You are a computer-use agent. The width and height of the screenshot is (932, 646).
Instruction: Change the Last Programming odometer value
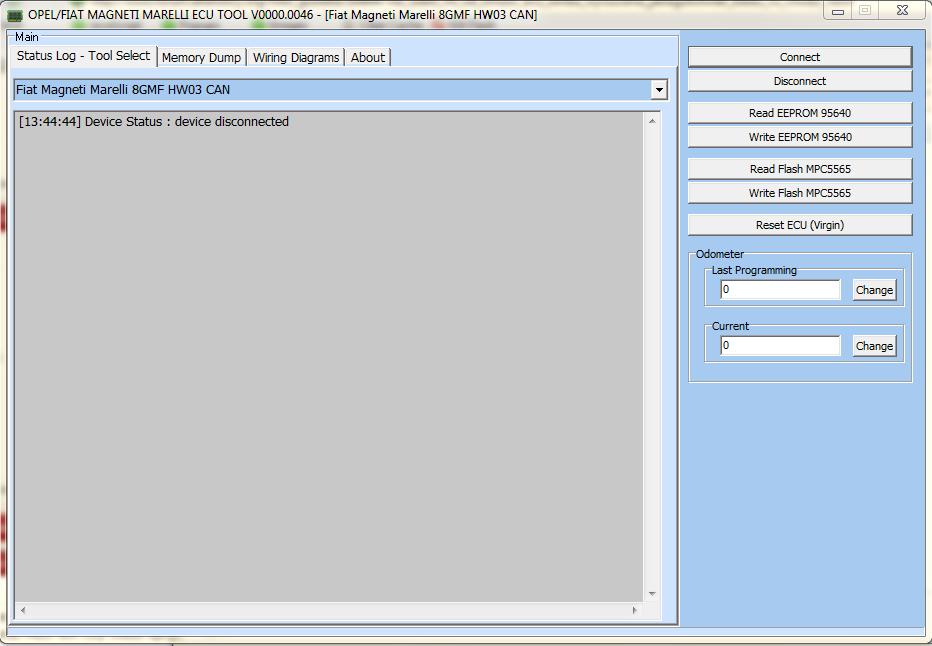point(874,290)
